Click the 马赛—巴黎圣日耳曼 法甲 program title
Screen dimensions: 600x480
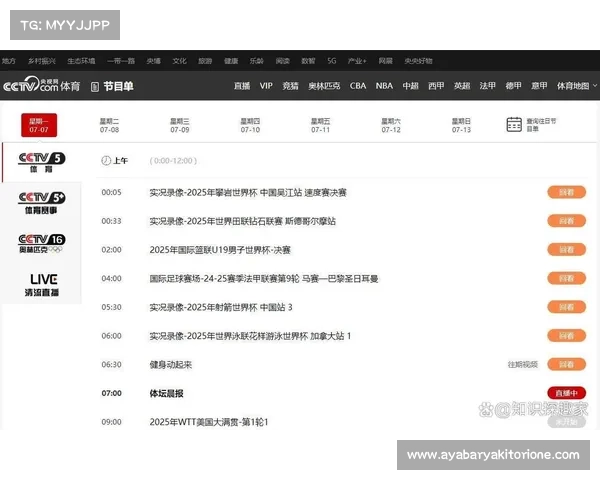tap(264, 278)
